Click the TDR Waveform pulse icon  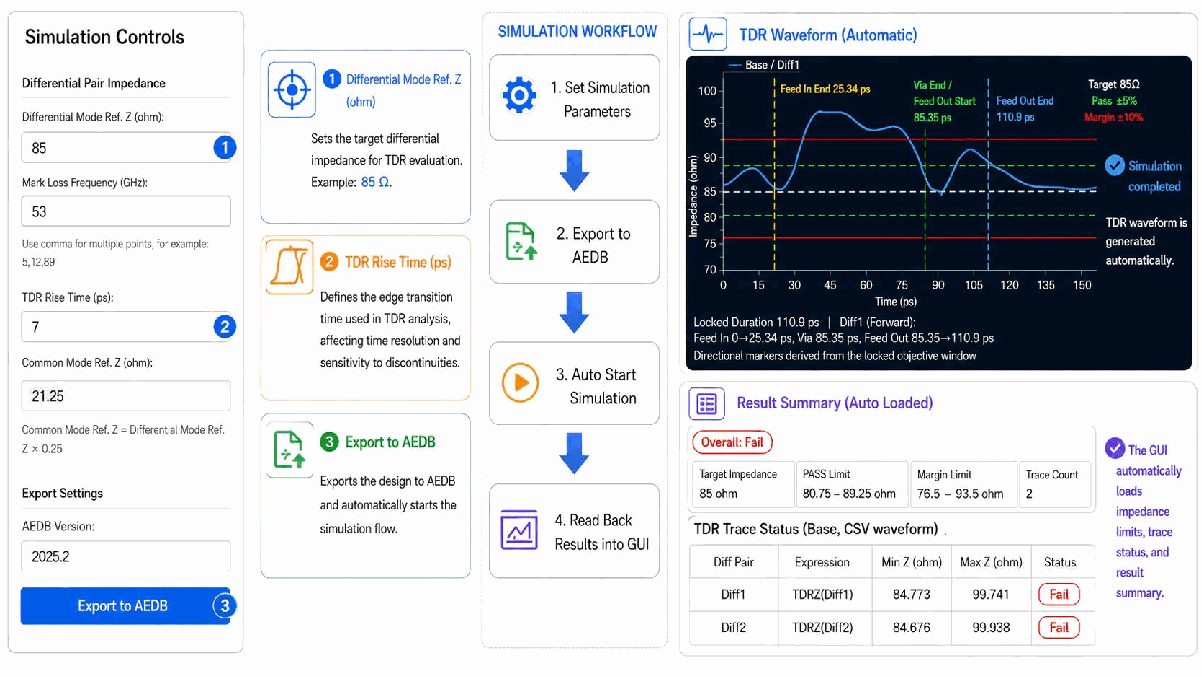(708, 34)
